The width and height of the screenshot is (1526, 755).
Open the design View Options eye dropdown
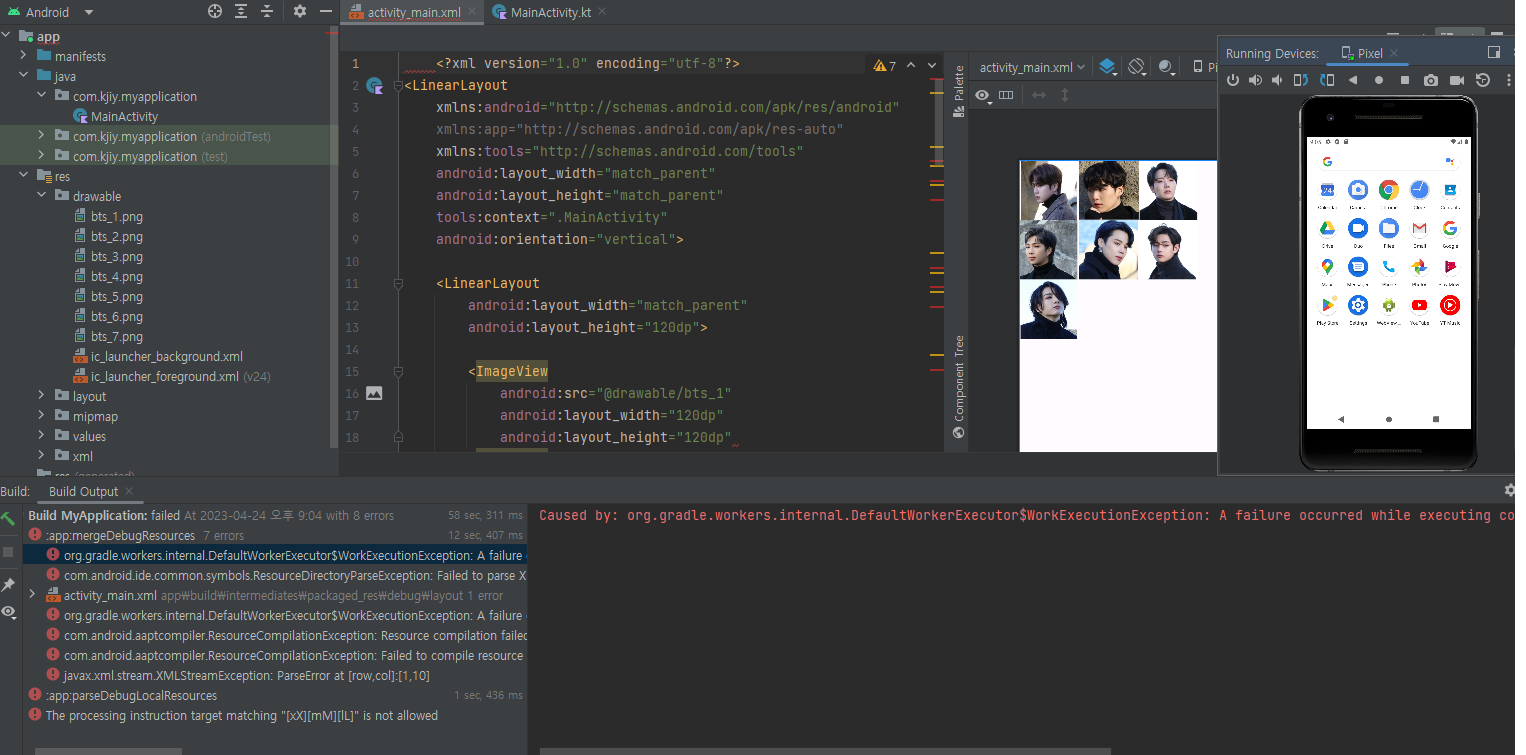[x=984, y=95]
